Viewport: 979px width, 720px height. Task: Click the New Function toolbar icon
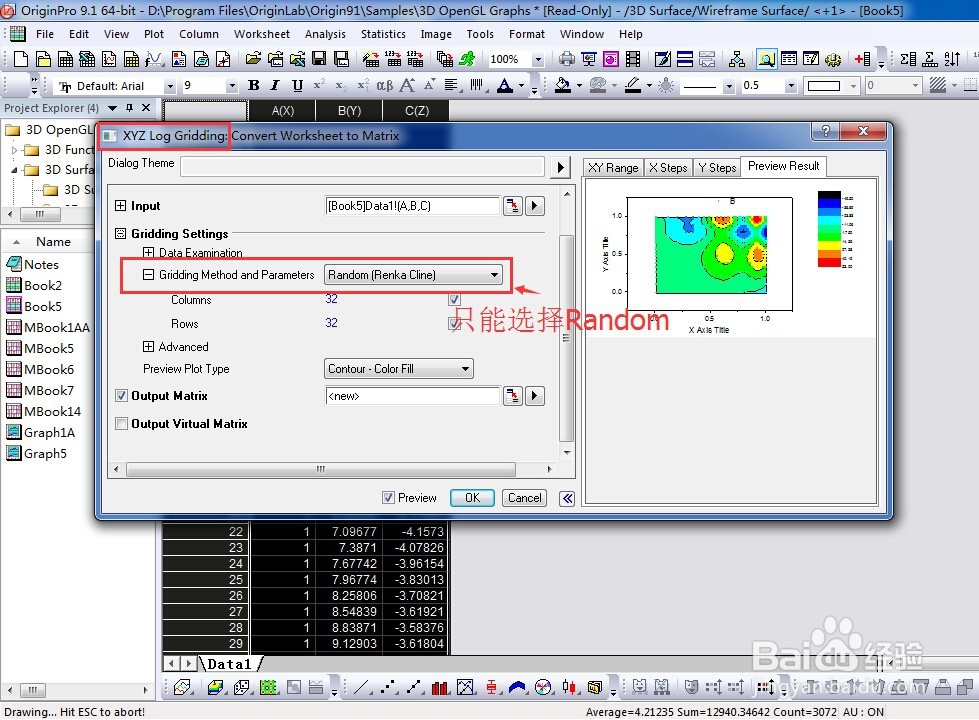coord(154,59)
